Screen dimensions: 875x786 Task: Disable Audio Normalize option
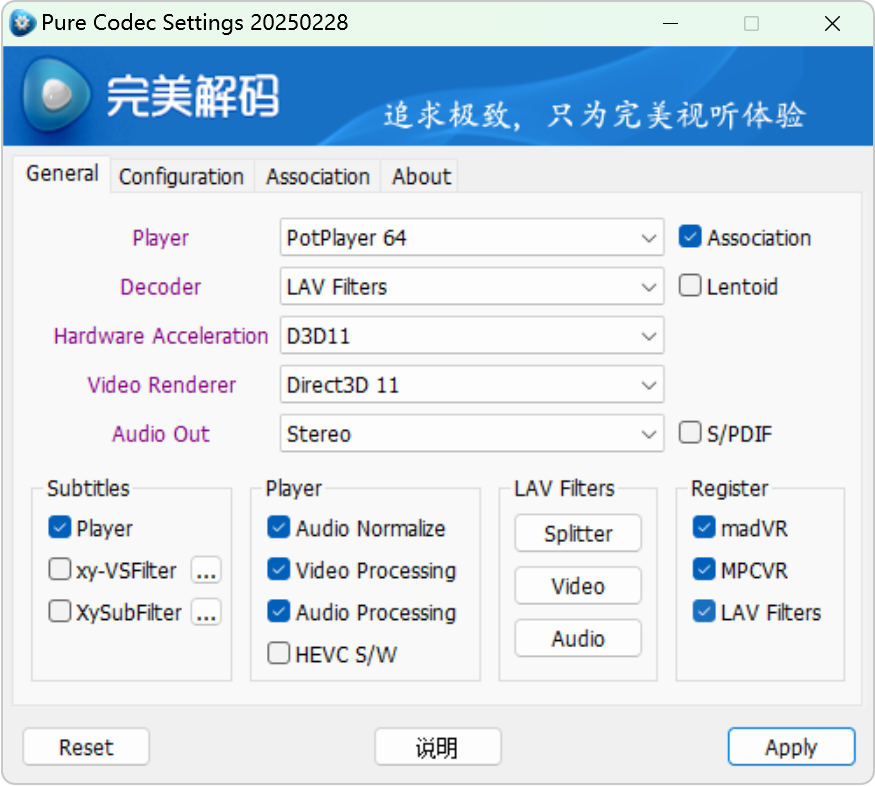click(279, 529)
